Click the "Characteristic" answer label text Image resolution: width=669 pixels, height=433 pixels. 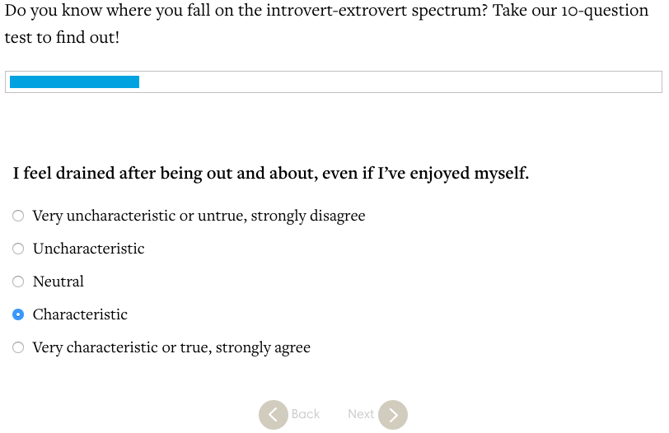[x=80, y=315]
